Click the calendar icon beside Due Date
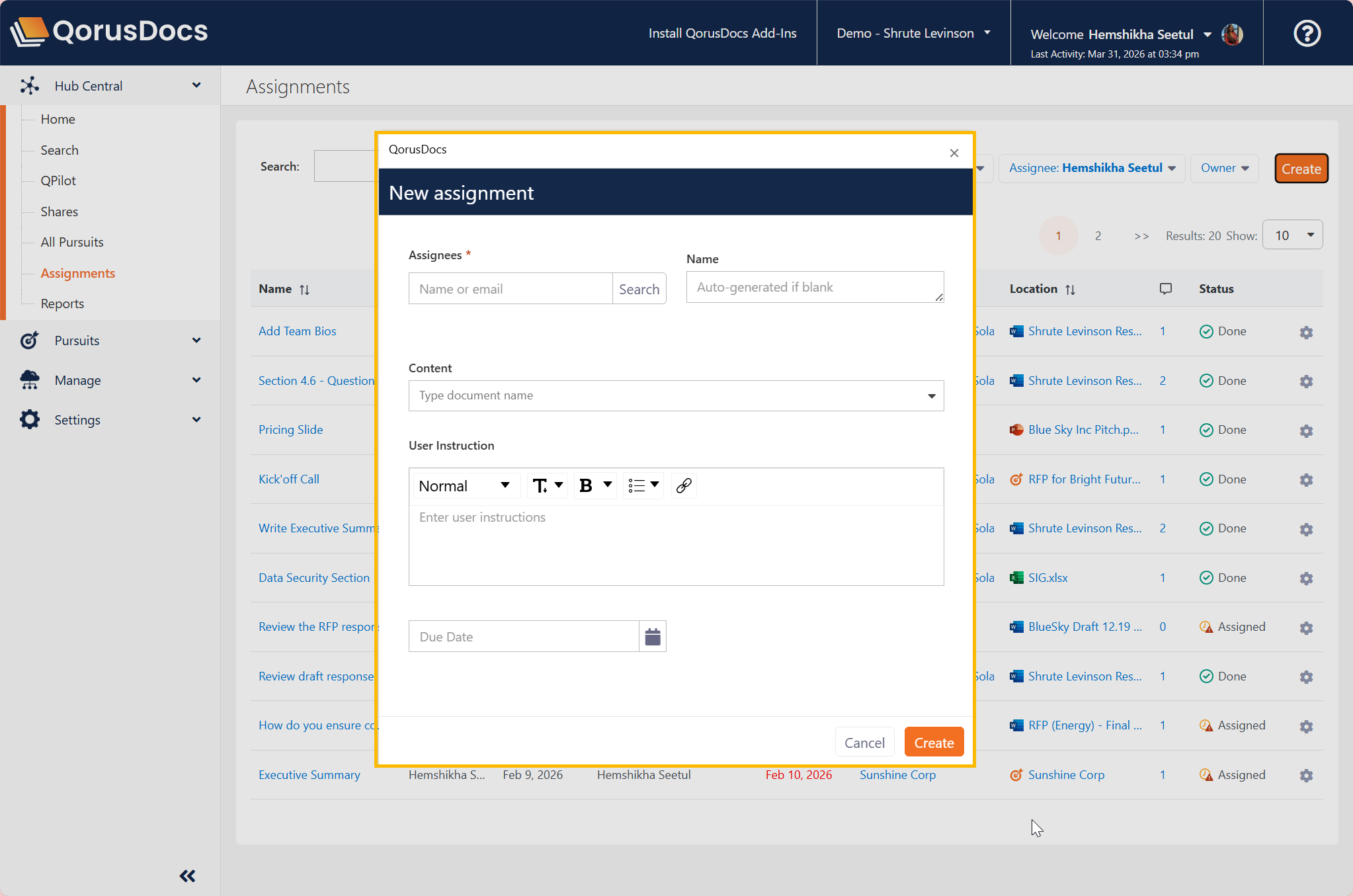 (652, 636)
